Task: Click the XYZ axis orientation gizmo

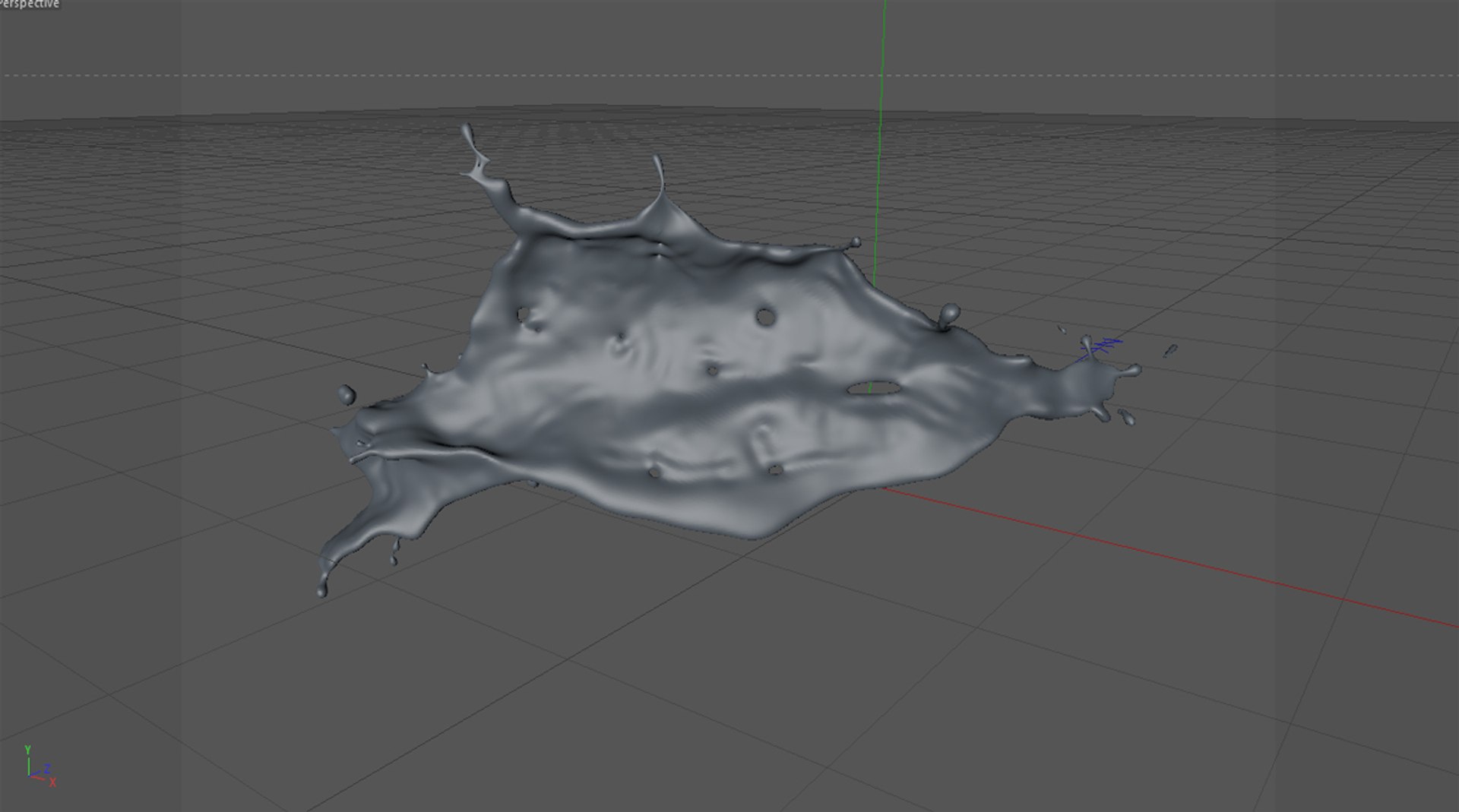Action: (40, 766)
